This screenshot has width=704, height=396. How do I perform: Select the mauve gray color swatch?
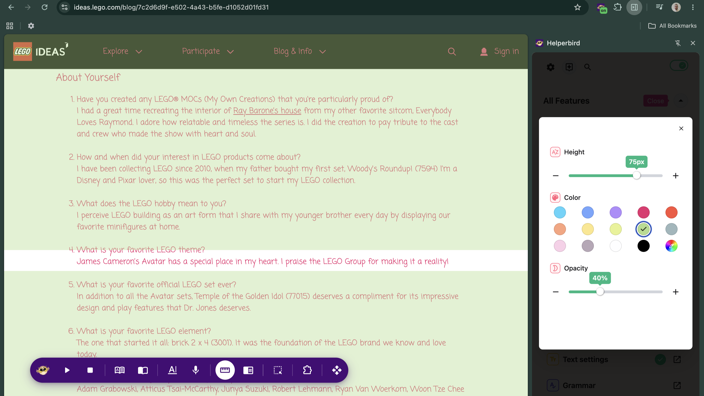[x=588, y=246]
